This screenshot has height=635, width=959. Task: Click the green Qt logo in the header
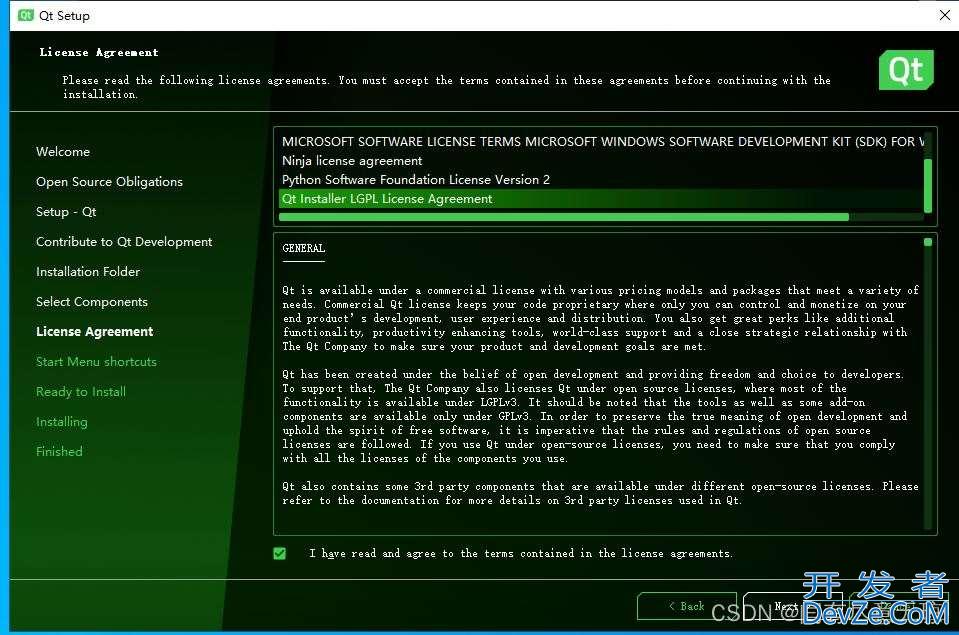[x=906, y=70]
